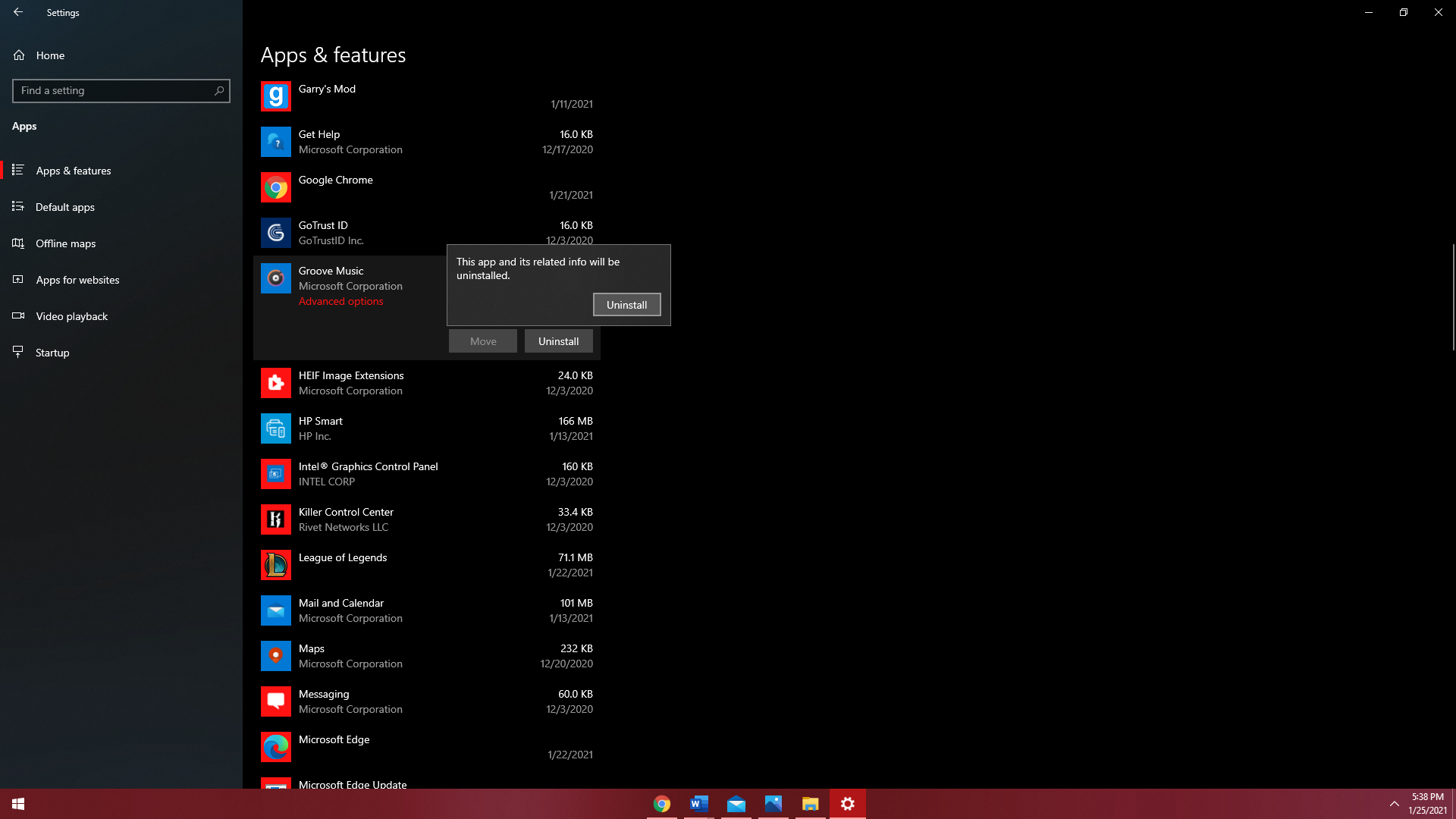Open the Windows Start menu
1456x819 pixels.
18,804
